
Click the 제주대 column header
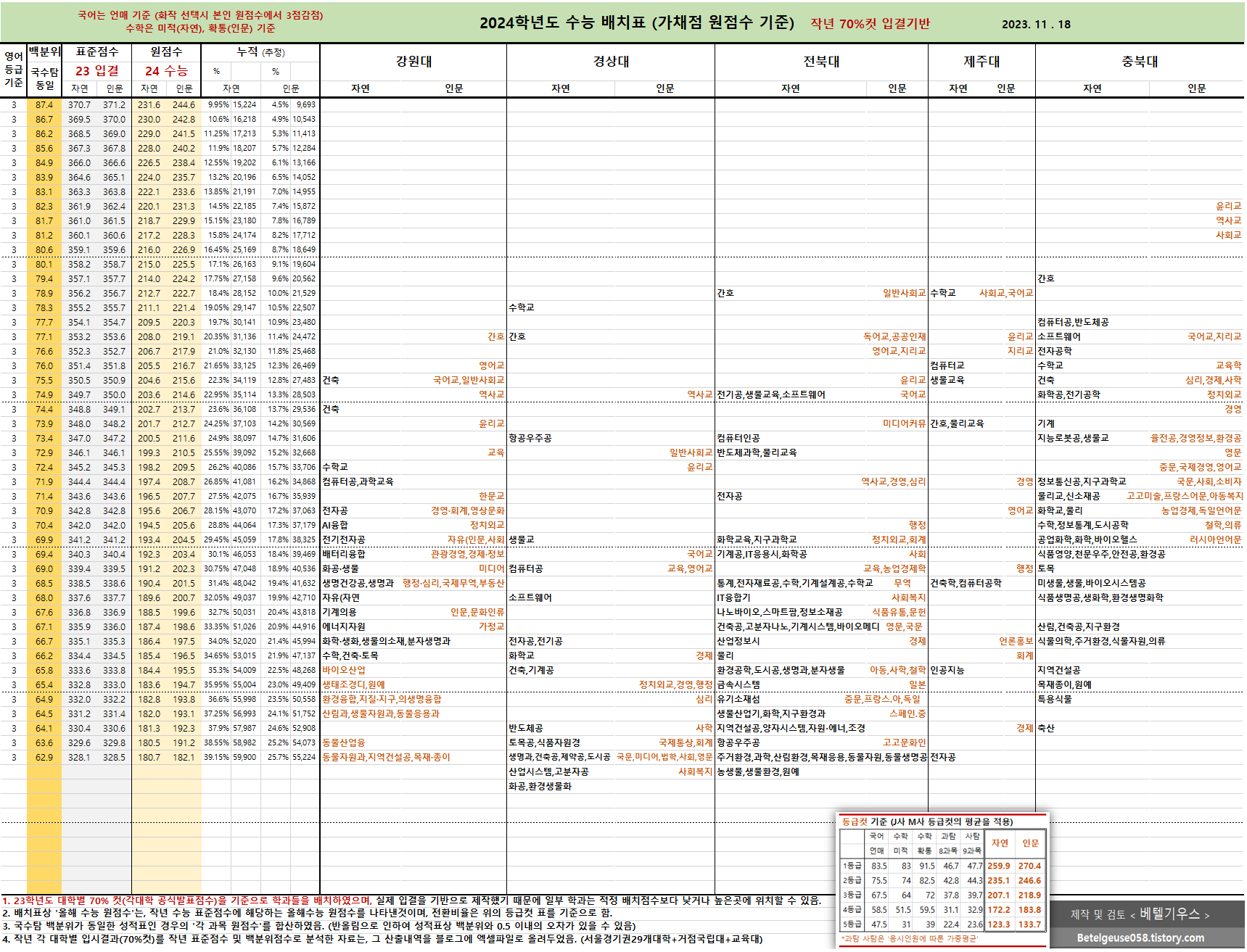[x=981, y=62]
